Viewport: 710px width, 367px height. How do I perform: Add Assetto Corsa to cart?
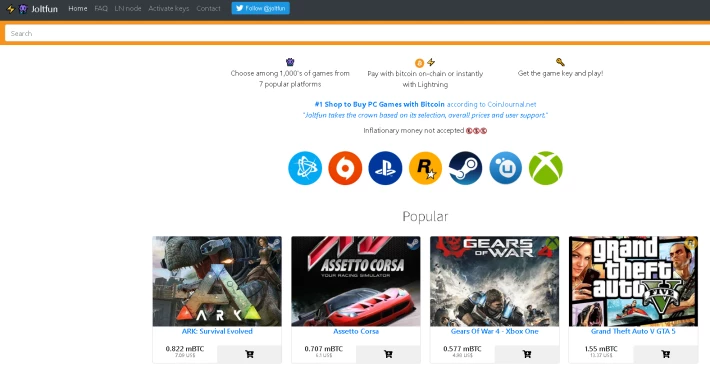(x=388, y=354)
